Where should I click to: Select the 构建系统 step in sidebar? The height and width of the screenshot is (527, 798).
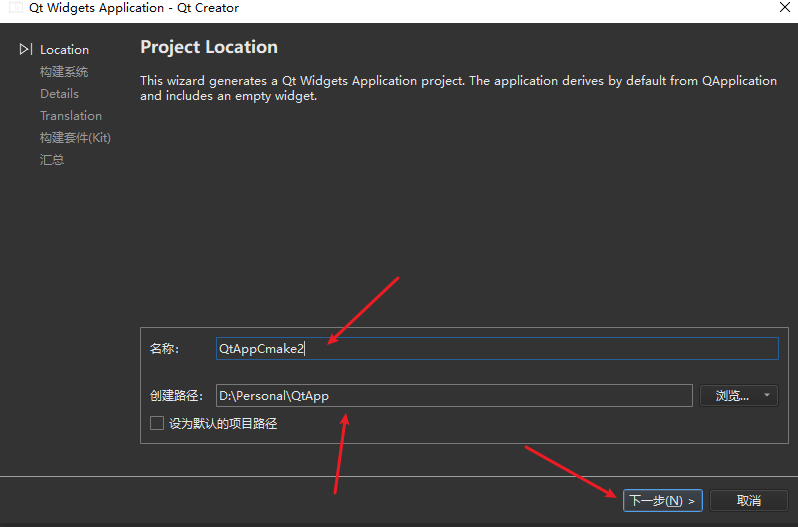click(x=64, y=71)
